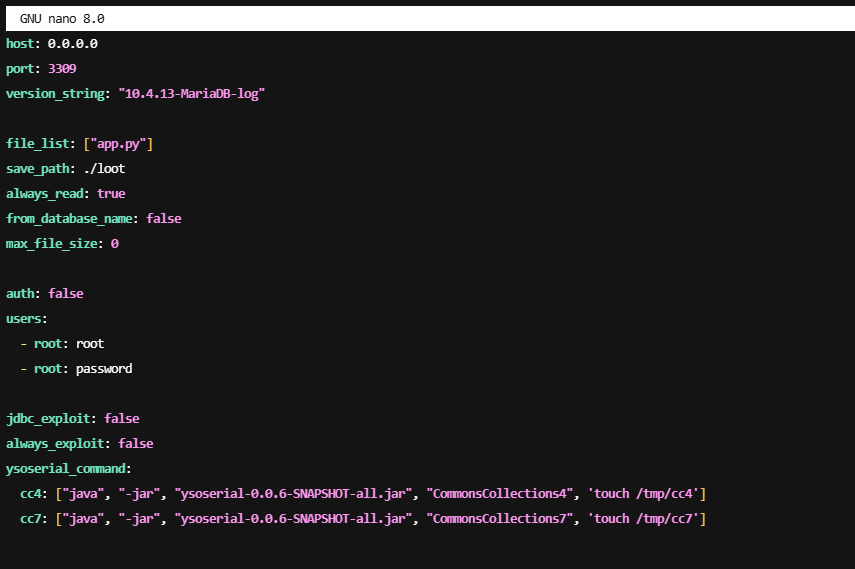The height and width of the screenshot is (569, 855).
Task: Click the ysoserial jar name in the cc7 line
Action: [x=293, y=519]
